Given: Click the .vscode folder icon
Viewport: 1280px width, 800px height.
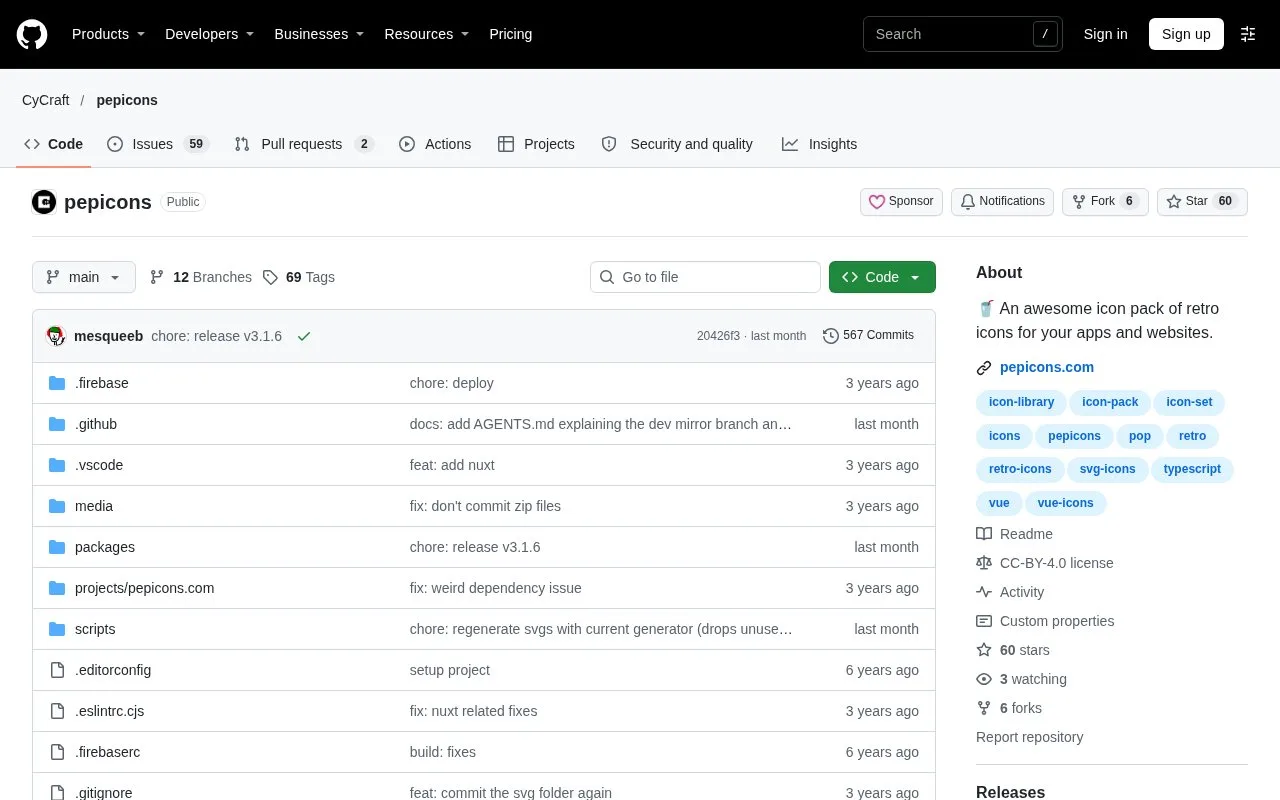Looking at the screenshot, I should tap(57, 465).
